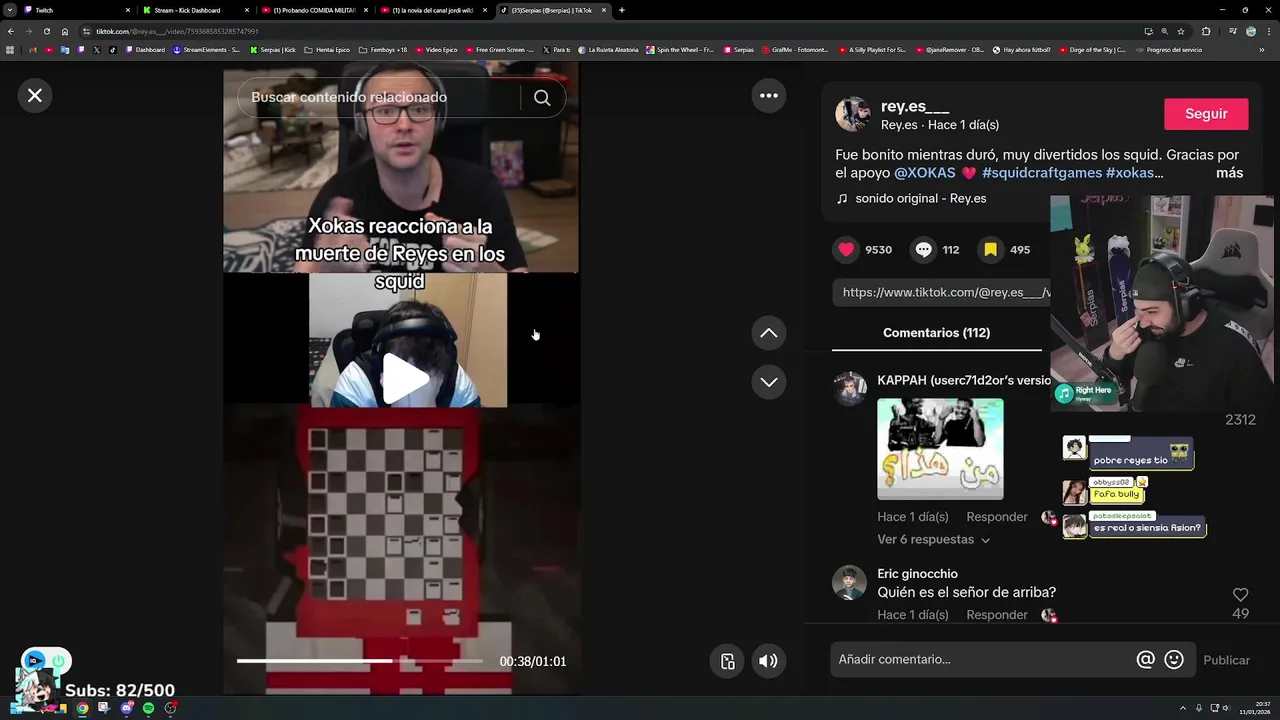Like Eric ginocchio's comment heart
The width and height of the screenshot is (1280, 720).
[x=1240, y=595]
